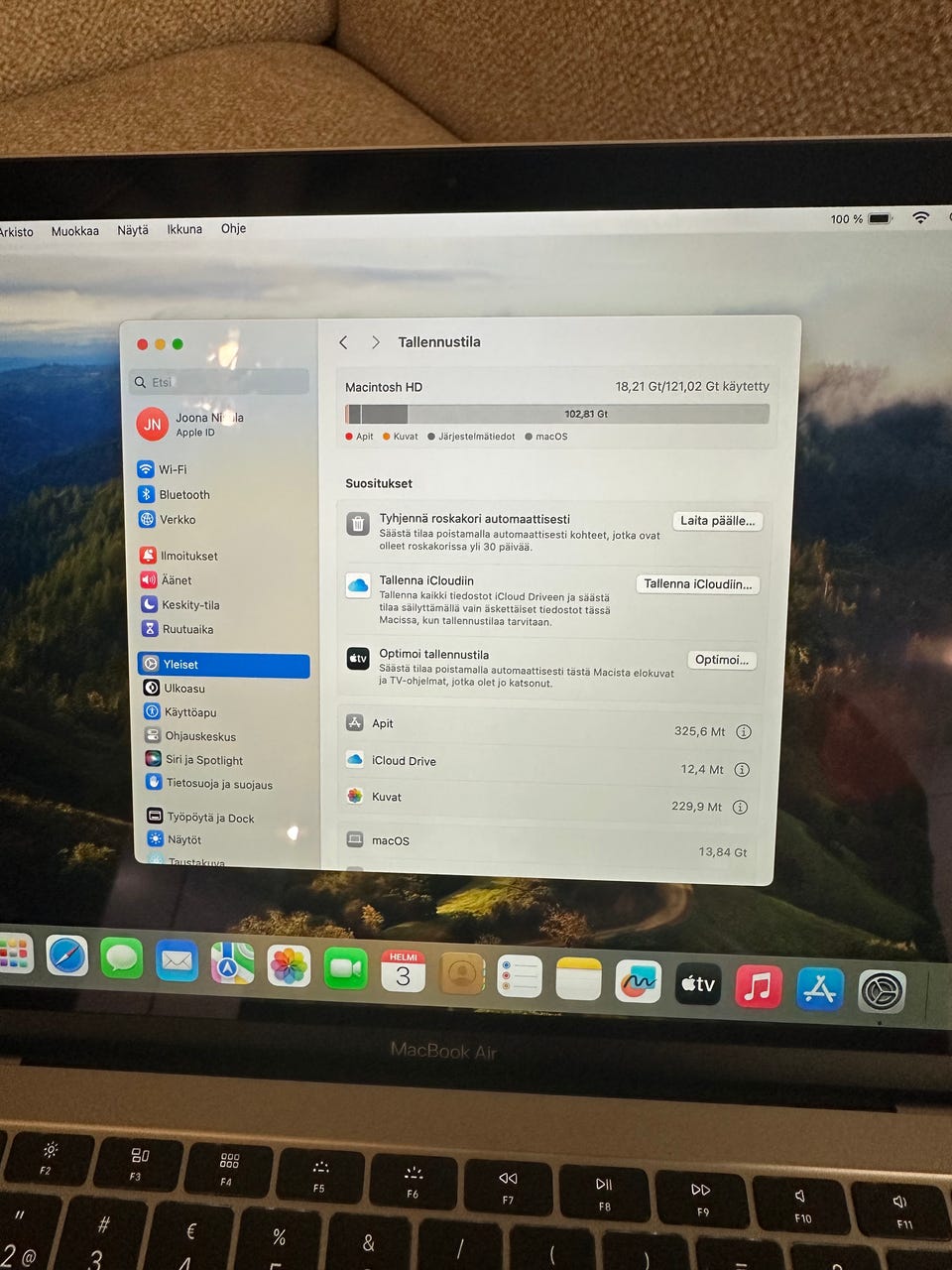Open Safari from the Dock
Viewport: 952px width, 1270px height.
pyautogui.click(x=67, y=957)
